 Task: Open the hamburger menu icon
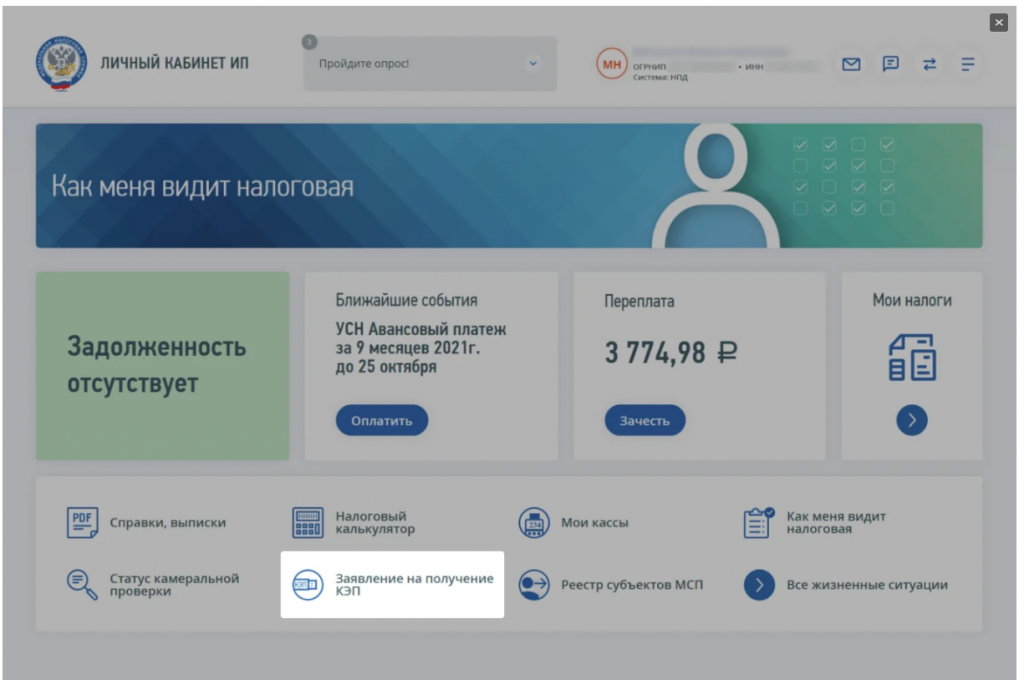(968, 64)
